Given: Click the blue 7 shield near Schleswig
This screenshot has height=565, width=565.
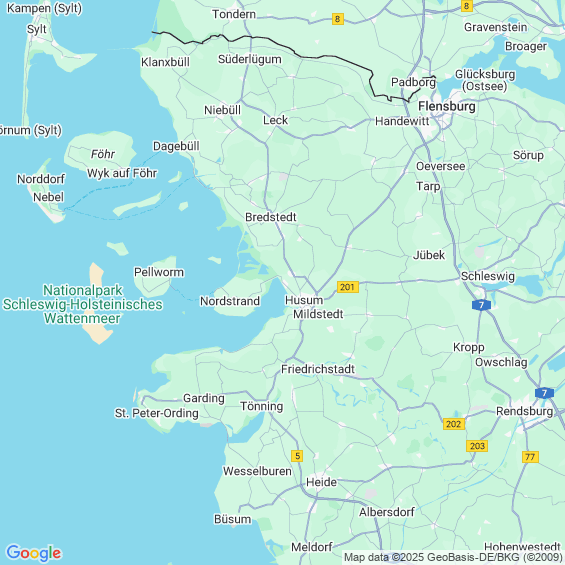Looking at the screenshot, I should tap(481, 305).
